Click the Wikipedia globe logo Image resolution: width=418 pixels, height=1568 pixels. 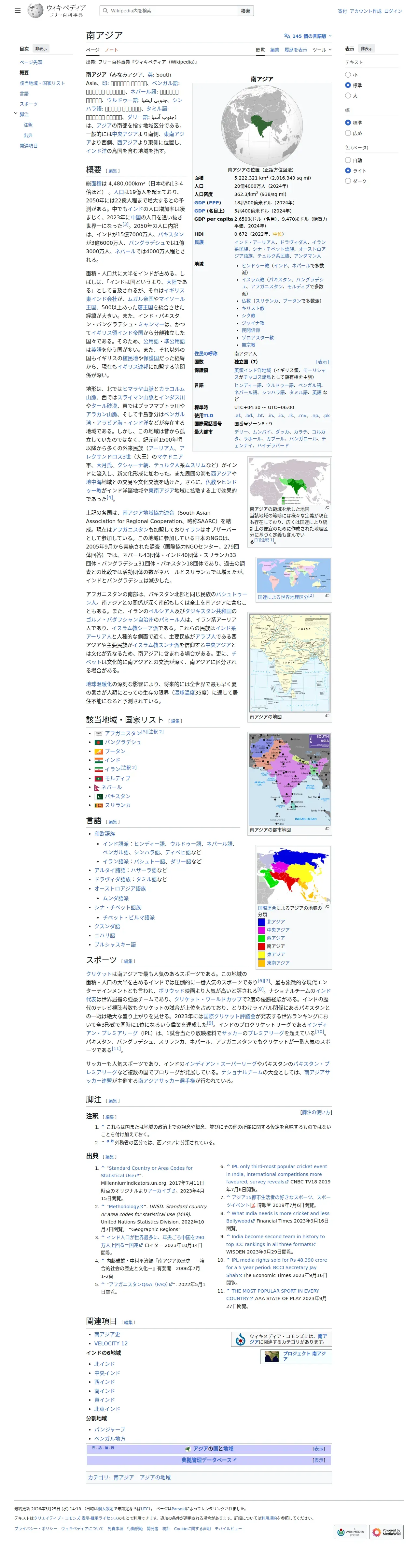click(x=36, y=11)
